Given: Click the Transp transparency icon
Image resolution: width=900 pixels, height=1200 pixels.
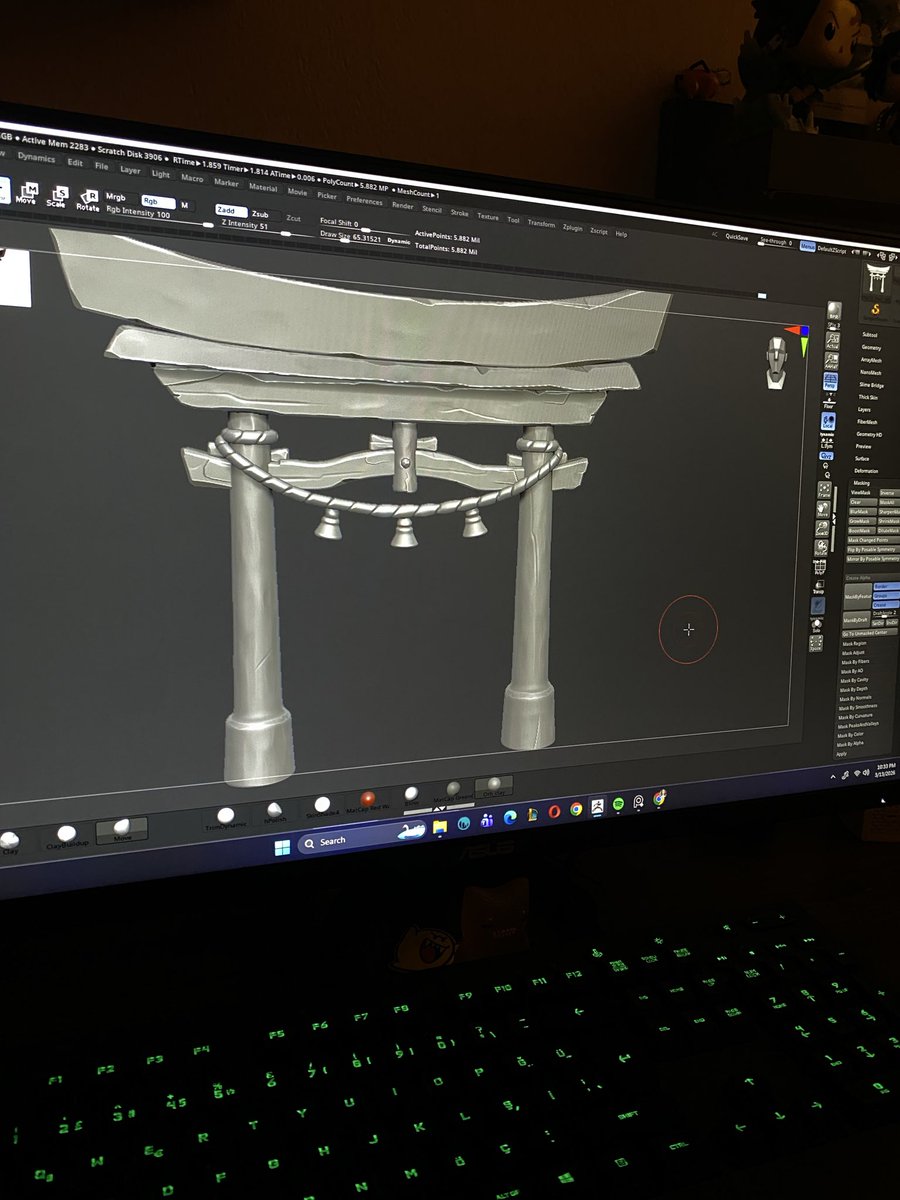Looking at the screenshot, I should [x=818, y=587].
